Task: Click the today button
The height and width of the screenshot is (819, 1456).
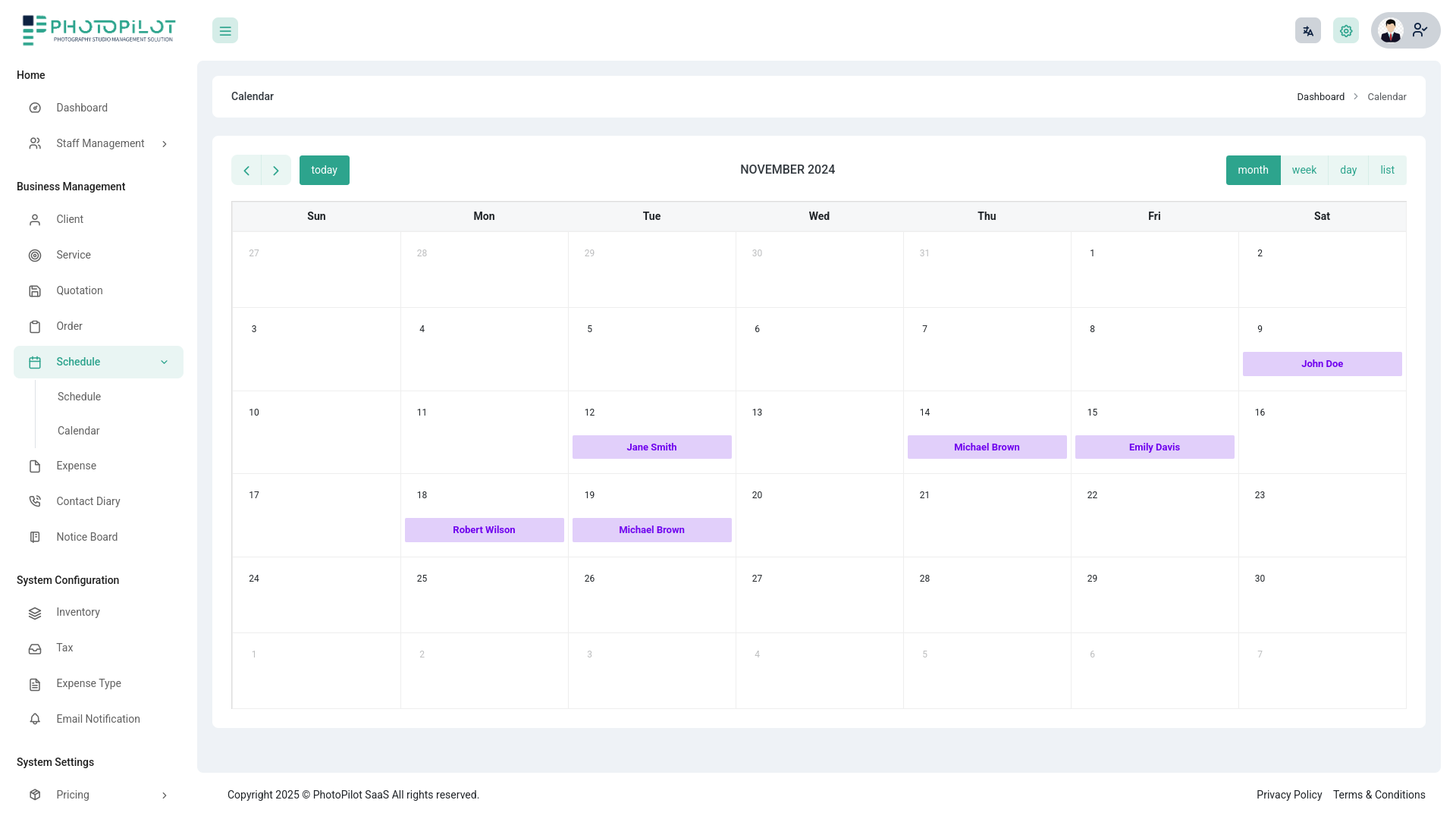Action: 324,170
